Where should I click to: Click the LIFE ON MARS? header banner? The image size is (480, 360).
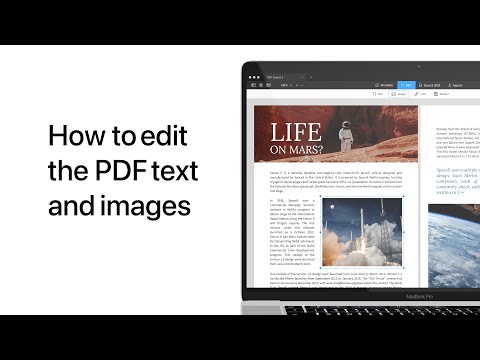(x=336, y=134)
